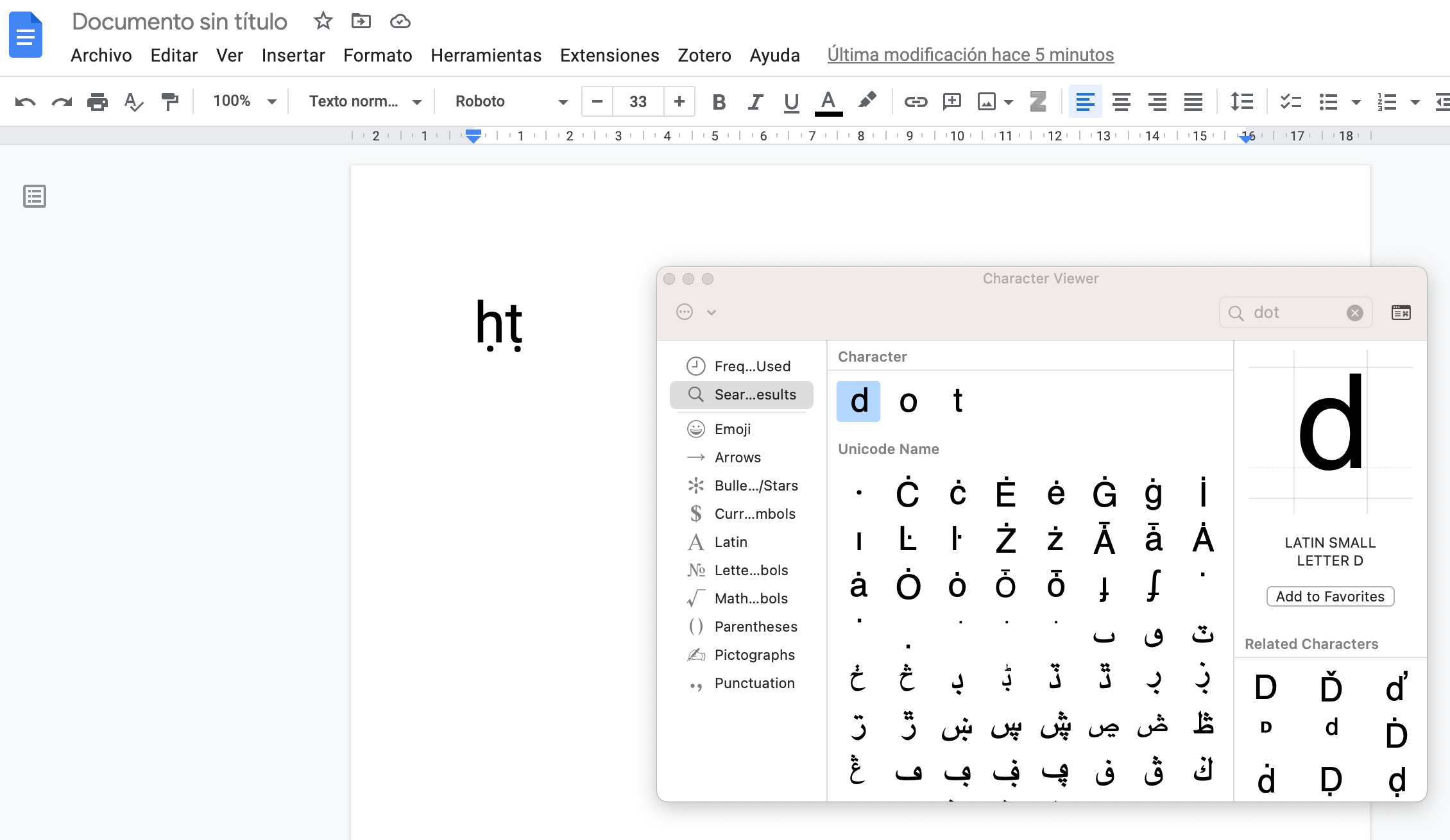This screenshot has width=1450, height=840.
Task: Click the Zotero Z toolbar icon
Action: 1037,101
